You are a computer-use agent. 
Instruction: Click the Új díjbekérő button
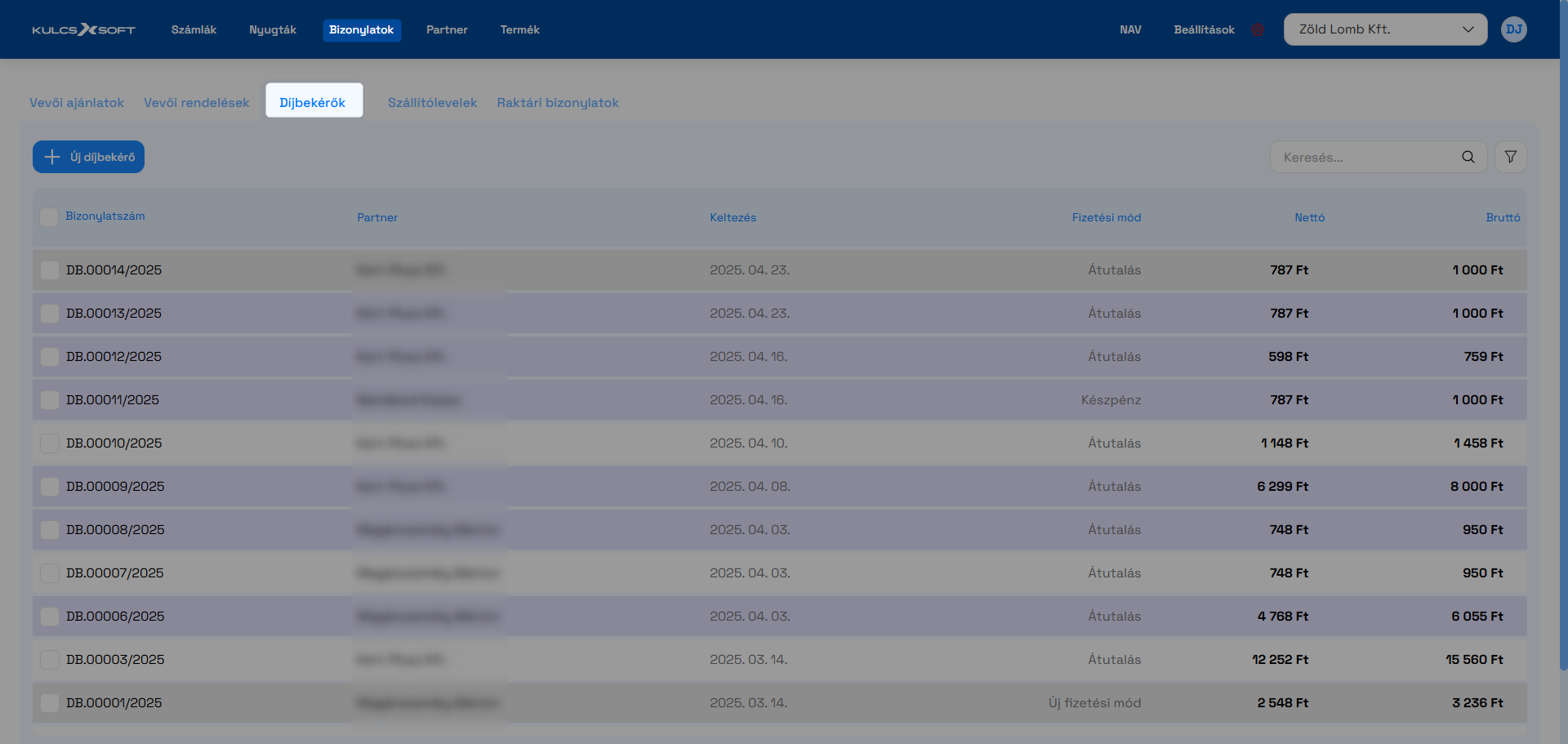88,157
